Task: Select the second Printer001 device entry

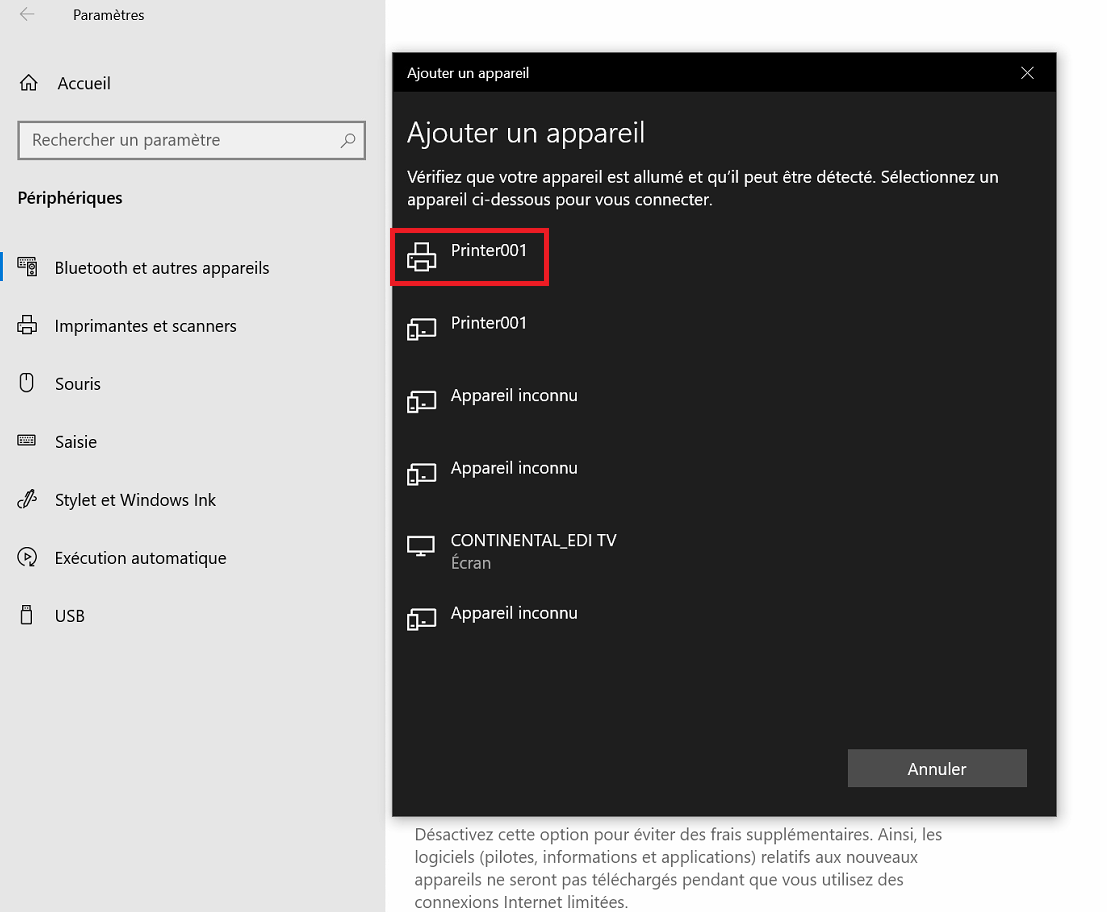Action: (724, 329)
